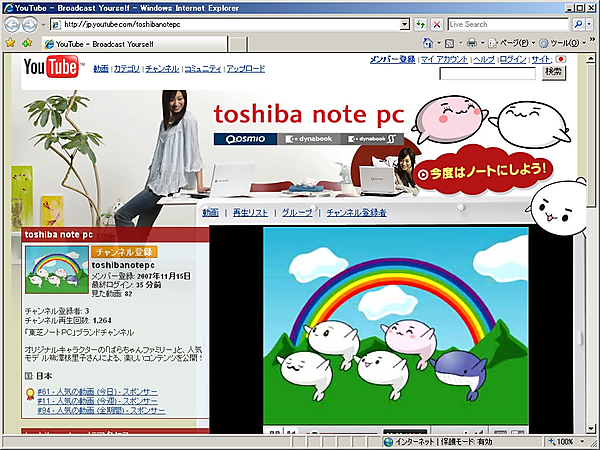Click the globe Internet zone icon
This screenshot has height=450, width=600.
click(388, 442)
